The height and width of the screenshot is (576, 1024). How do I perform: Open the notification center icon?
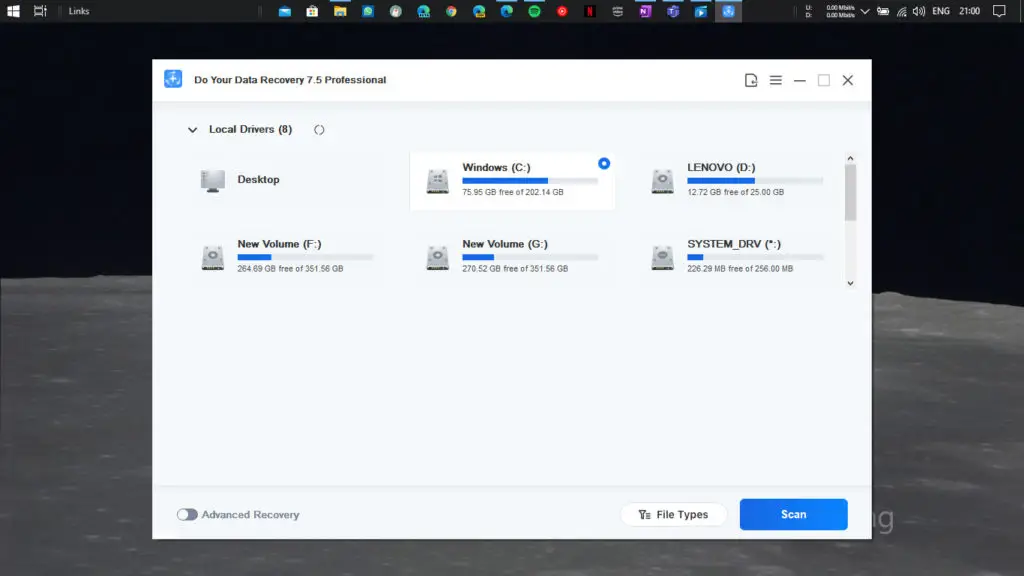click(999, 11)
